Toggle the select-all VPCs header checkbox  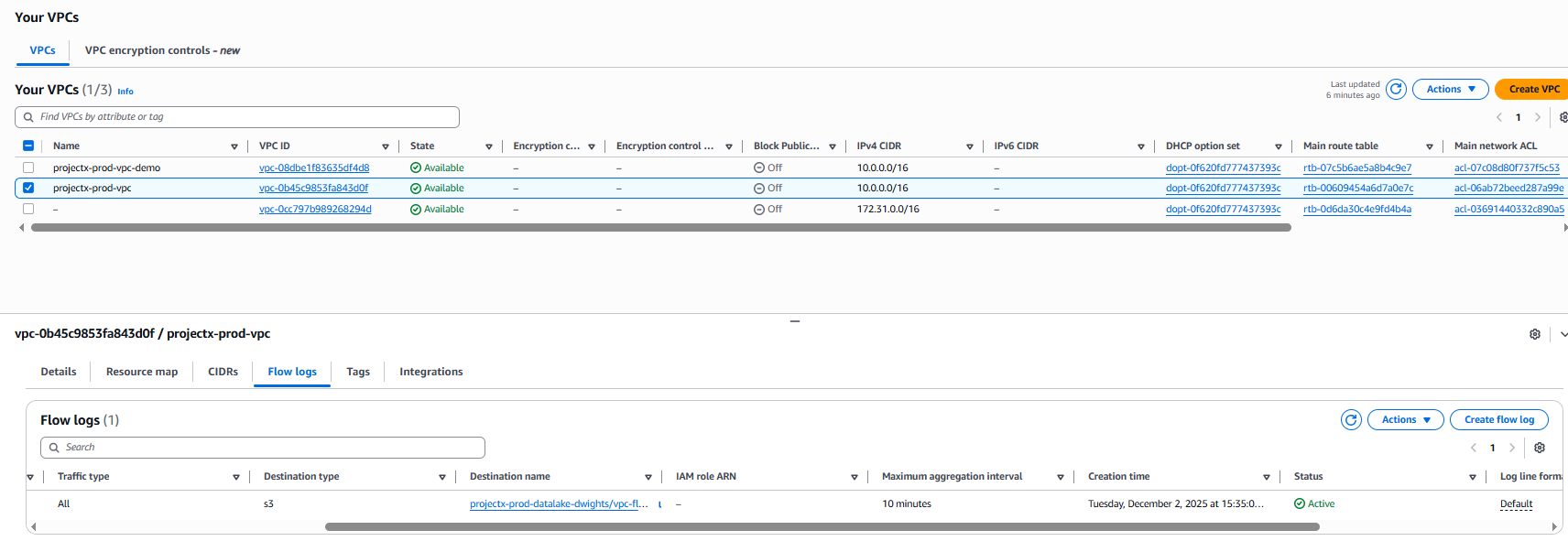pos(28,146)
